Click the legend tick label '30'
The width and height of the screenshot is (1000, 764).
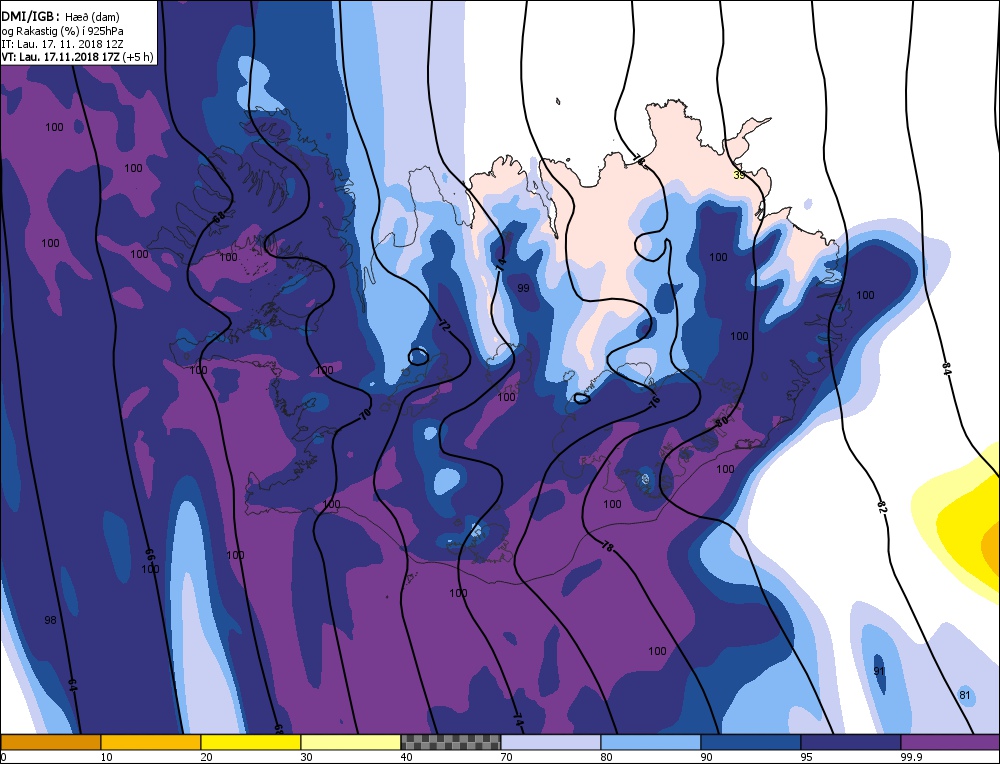tap(307, 757)
